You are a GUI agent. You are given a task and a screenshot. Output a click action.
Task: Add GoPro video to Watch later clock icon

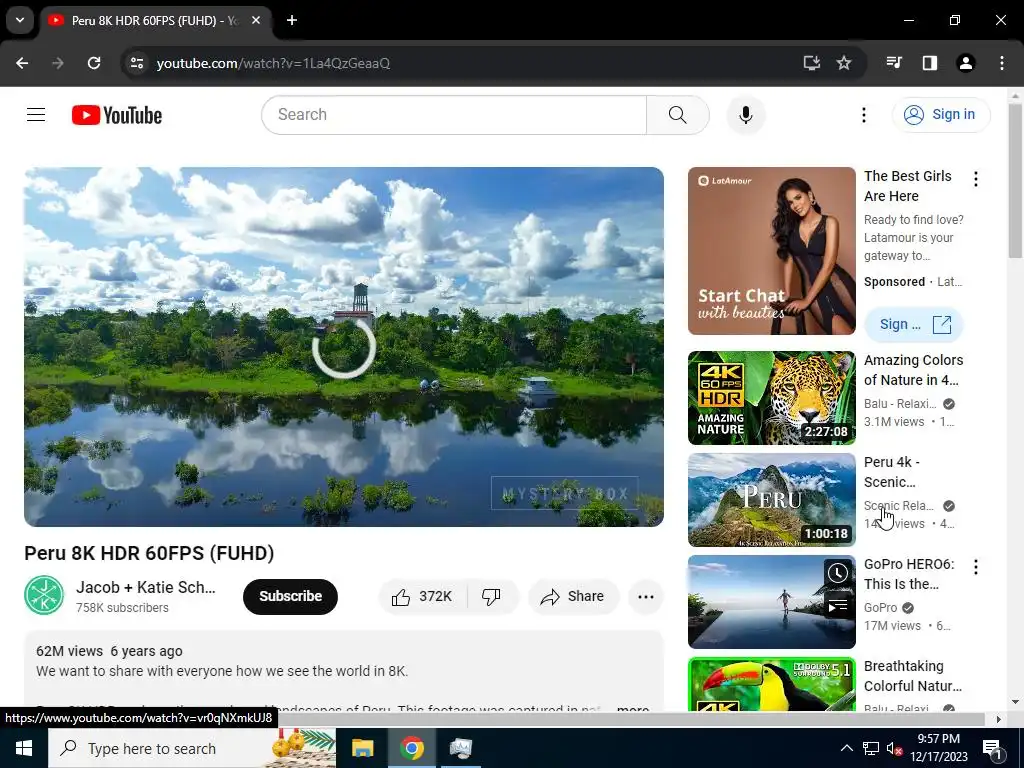click(838, 573)
